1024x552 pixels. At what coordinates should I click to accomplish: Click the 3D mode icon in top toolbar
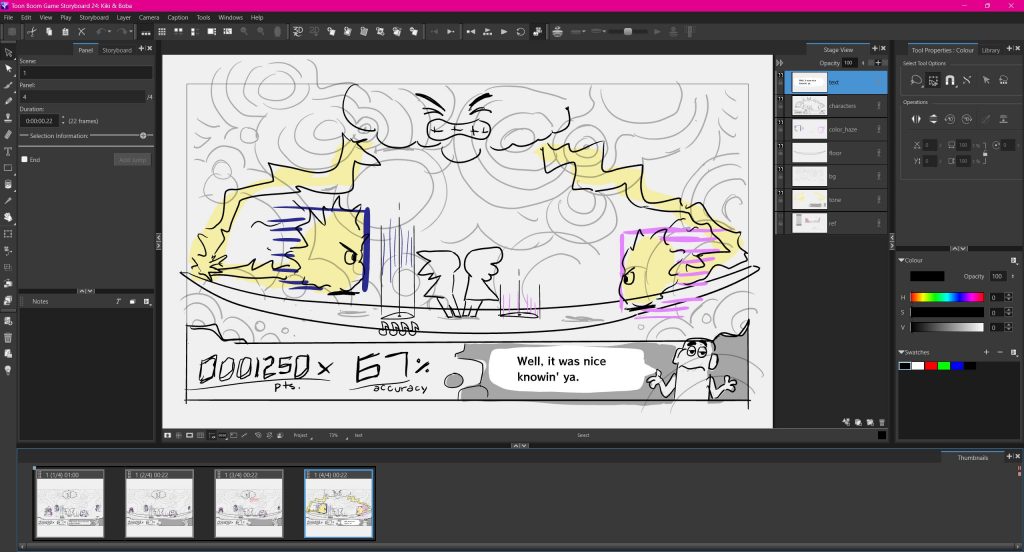(298, 31)
